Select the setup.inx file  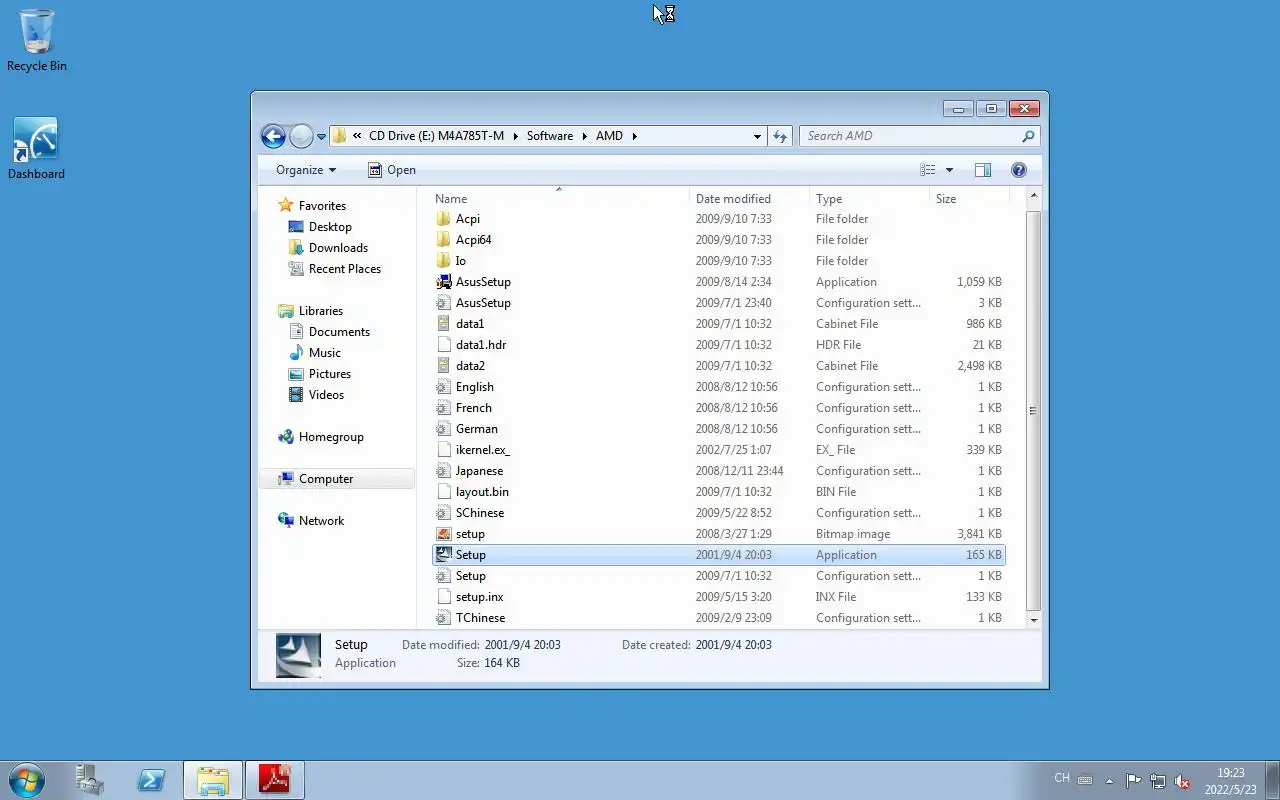[x=719, y=597]
